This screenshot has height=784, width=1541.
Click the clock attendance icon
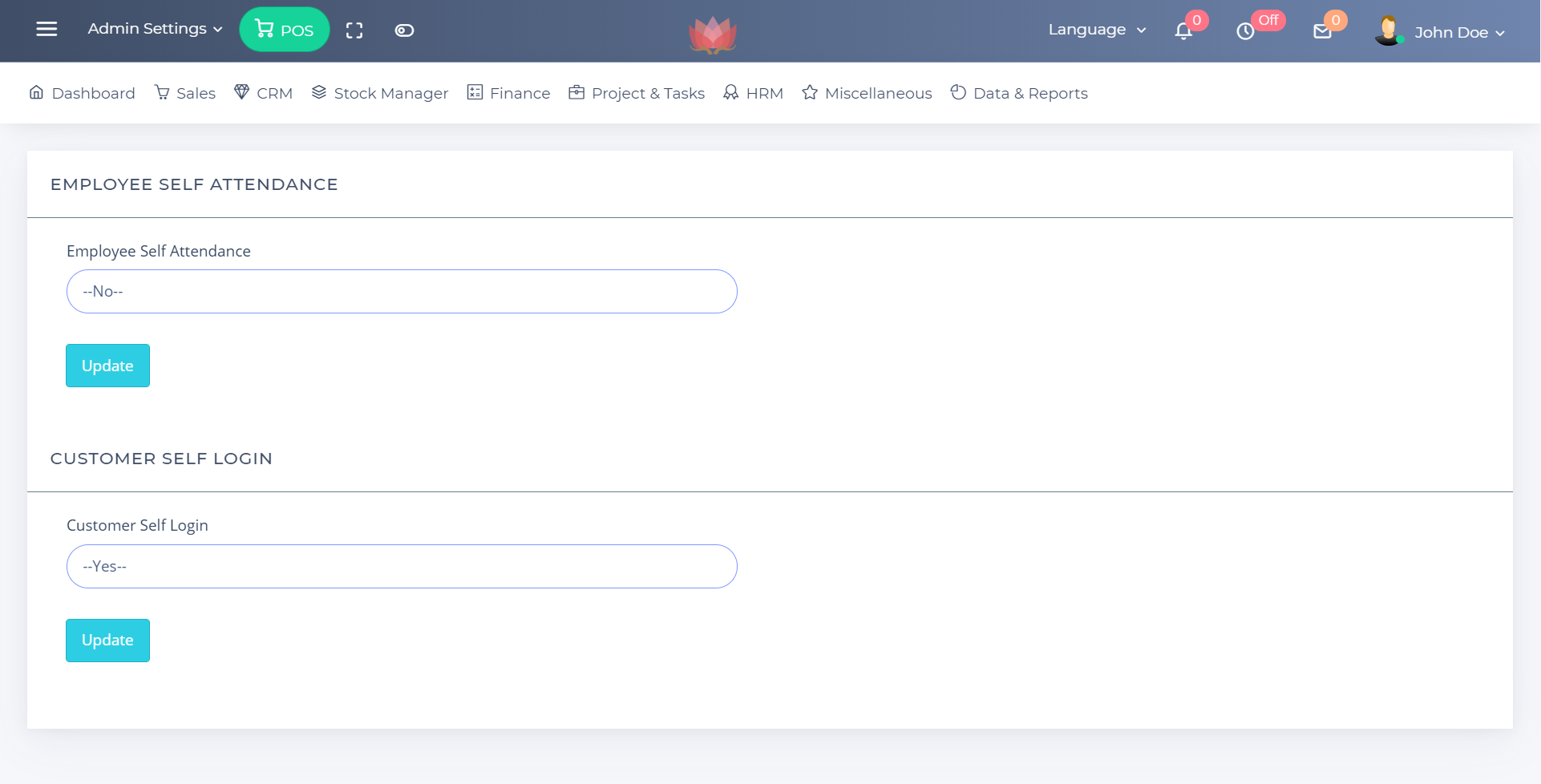coord(1244,31)
